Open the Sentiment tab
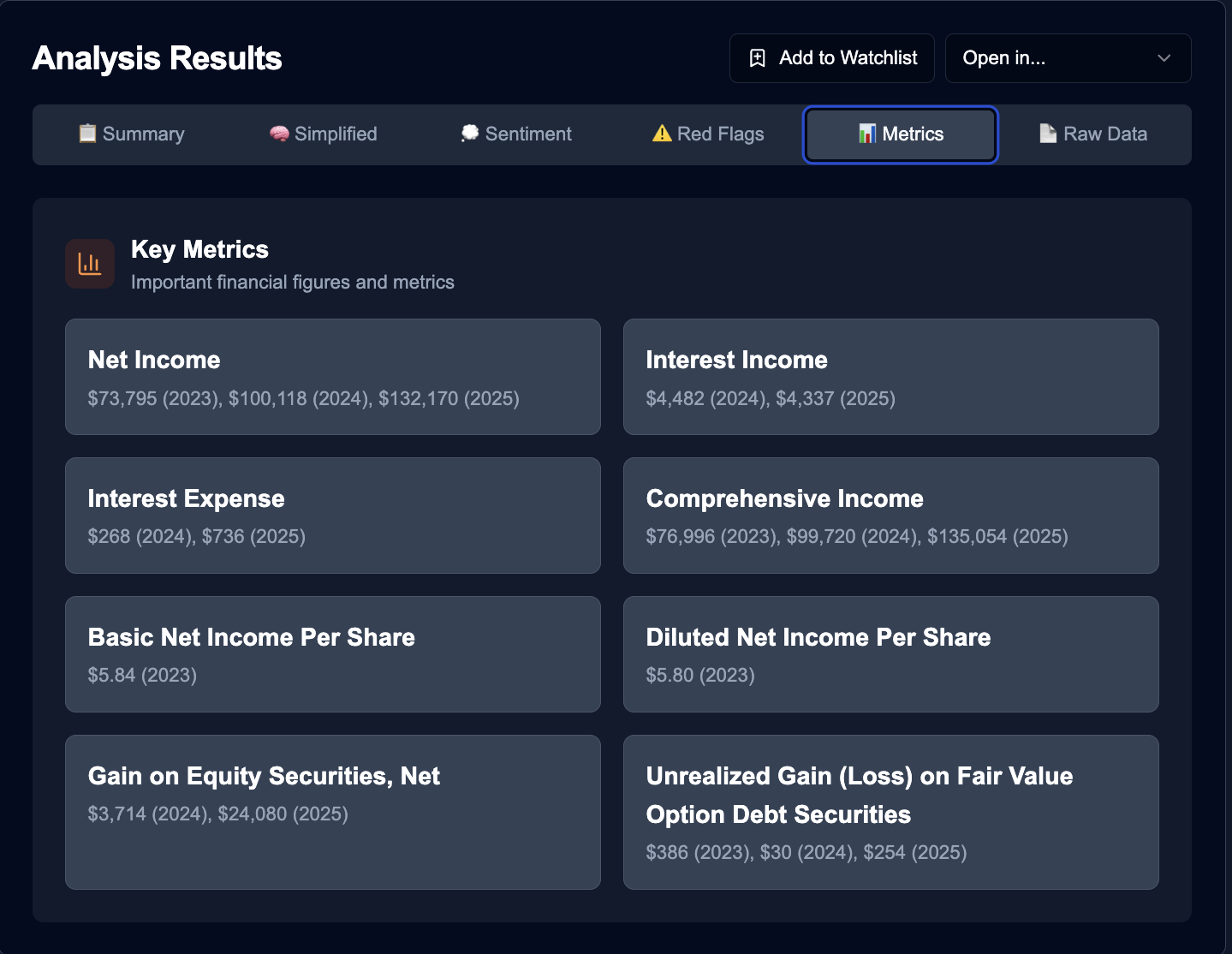 (515, 134)
